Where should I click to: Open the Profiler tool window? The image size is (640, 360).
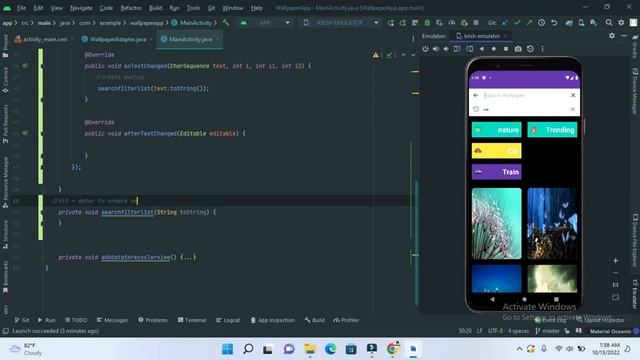click(x=346, y=320)
